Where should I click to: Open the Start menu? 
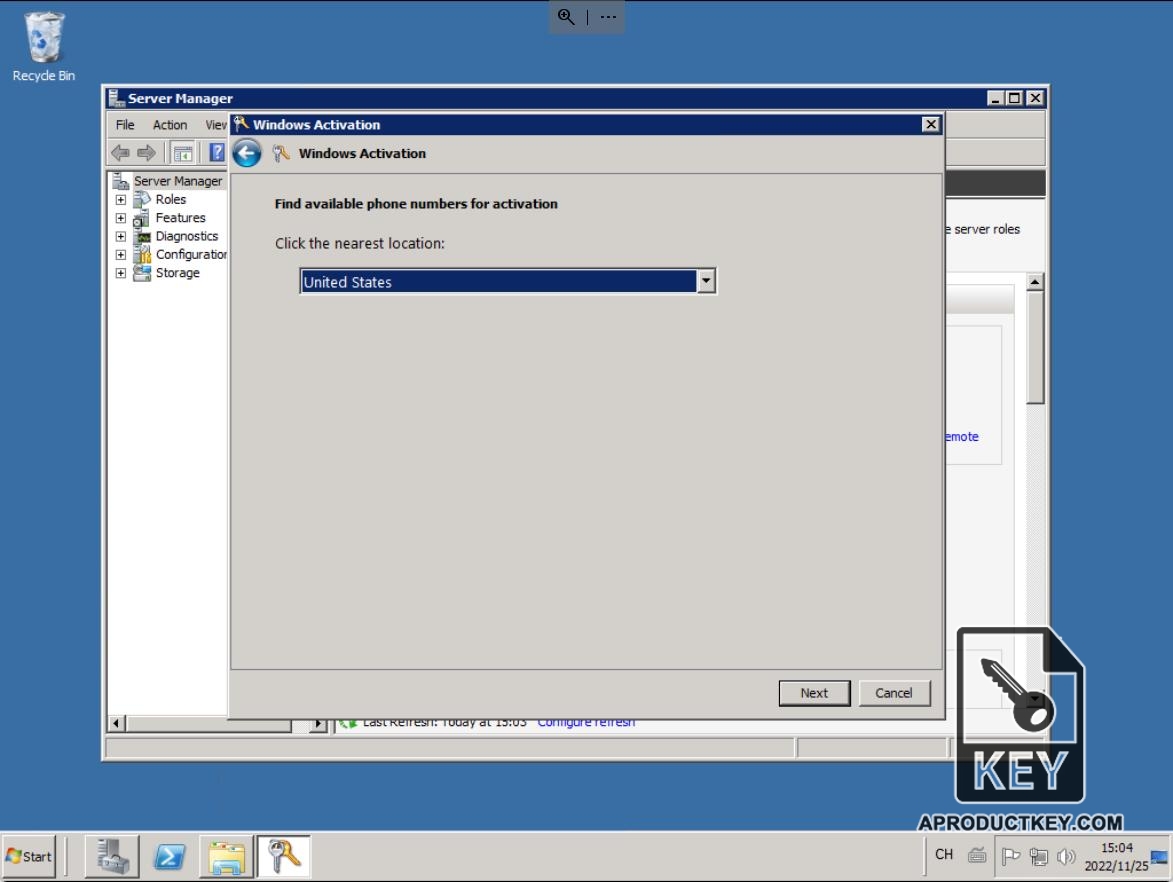tap(28, 857)
